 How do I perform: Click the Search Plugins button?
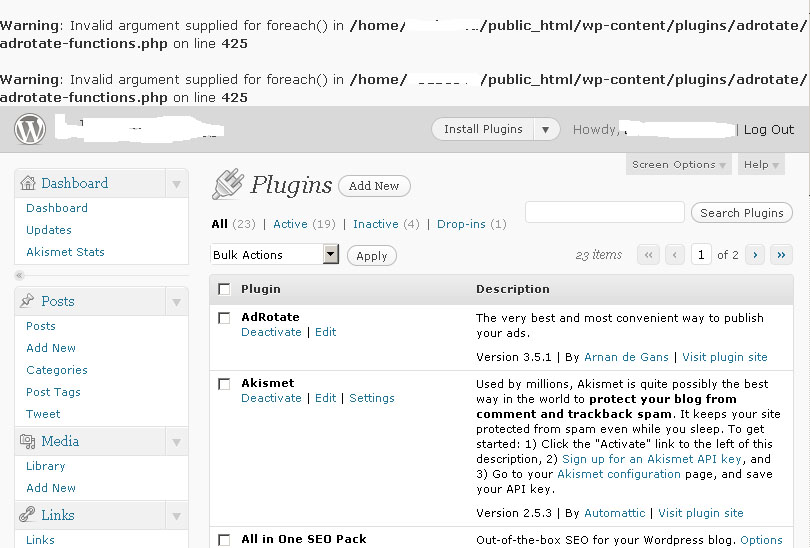pyautogui.click(x=741, y=213)
